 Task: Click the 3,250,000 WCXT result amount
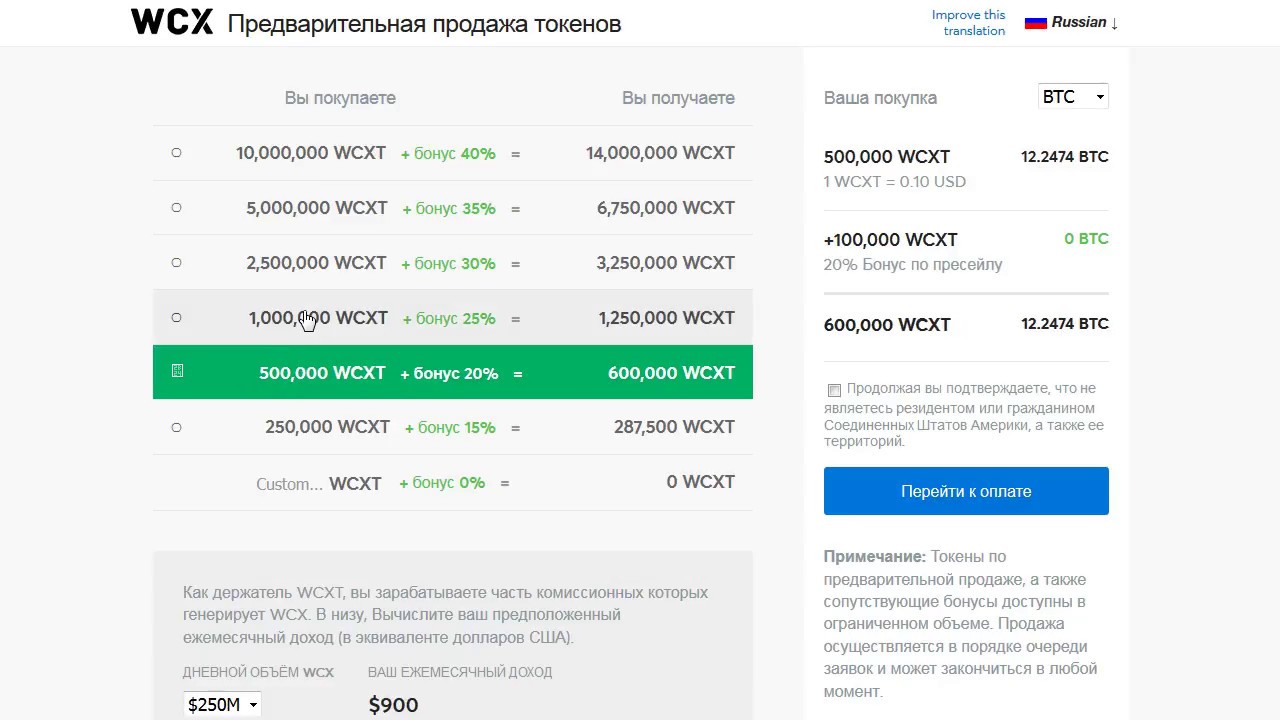[665, 263]
